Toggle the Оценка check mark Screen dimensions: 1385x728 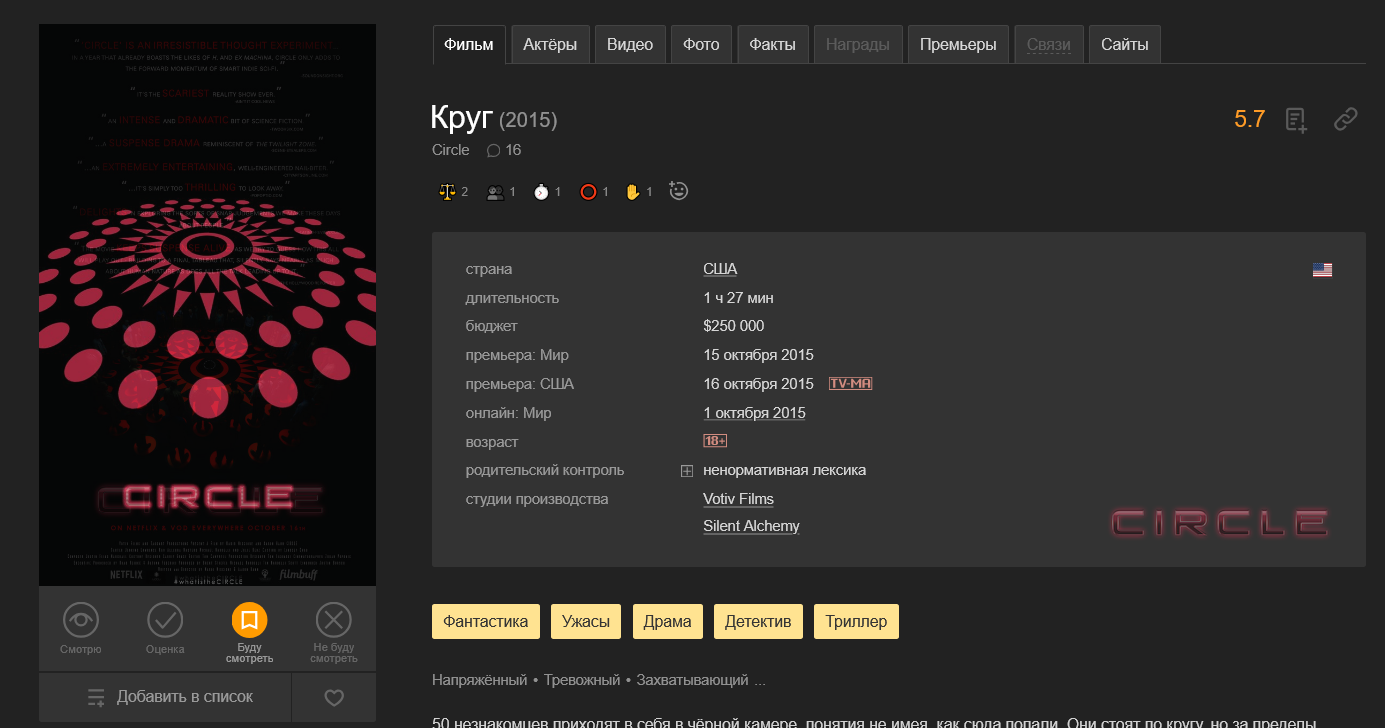tap(165, 629)
